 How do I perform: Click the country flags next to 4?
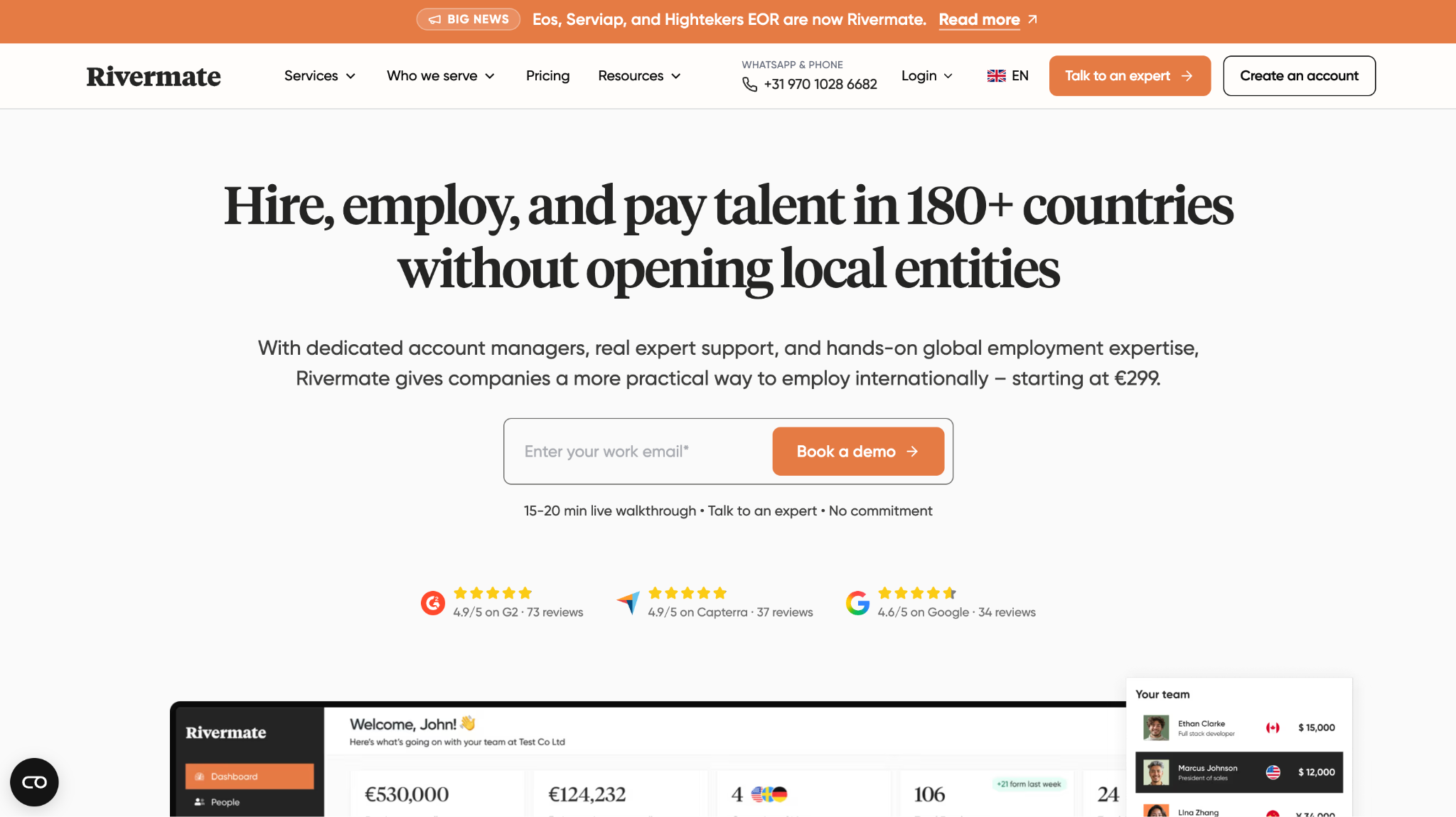(x=769, y=794)
